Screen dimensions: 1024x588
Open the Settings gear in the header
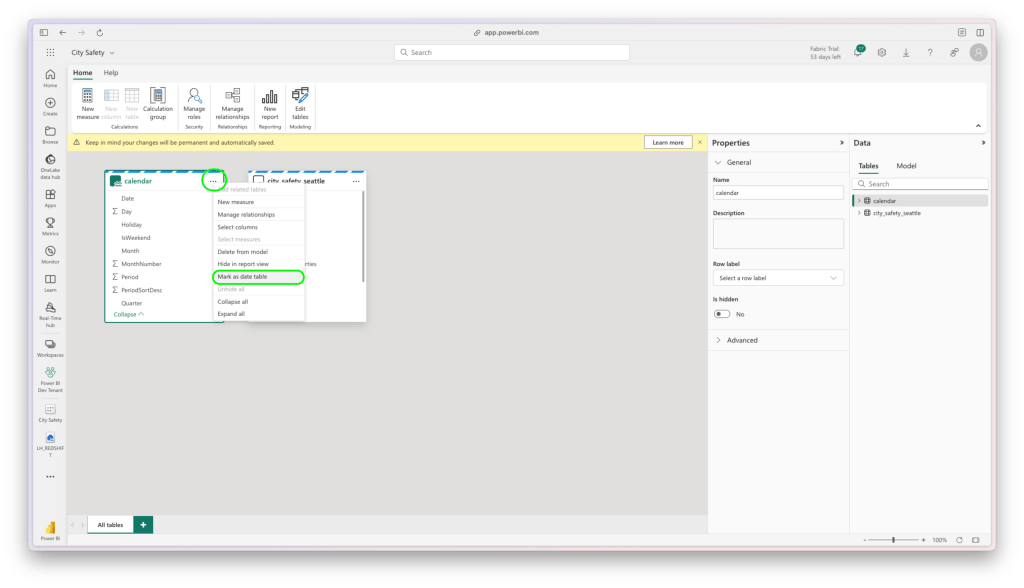click(x=882, y=52)
